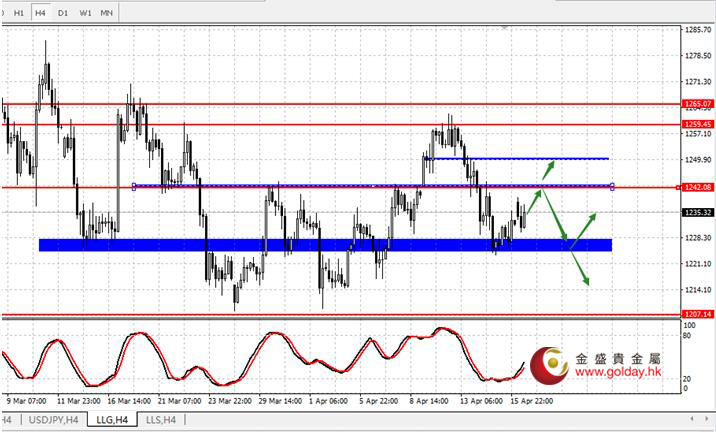Switch to the H1 timeframe
716x433 pixels.
pos(19,13)
